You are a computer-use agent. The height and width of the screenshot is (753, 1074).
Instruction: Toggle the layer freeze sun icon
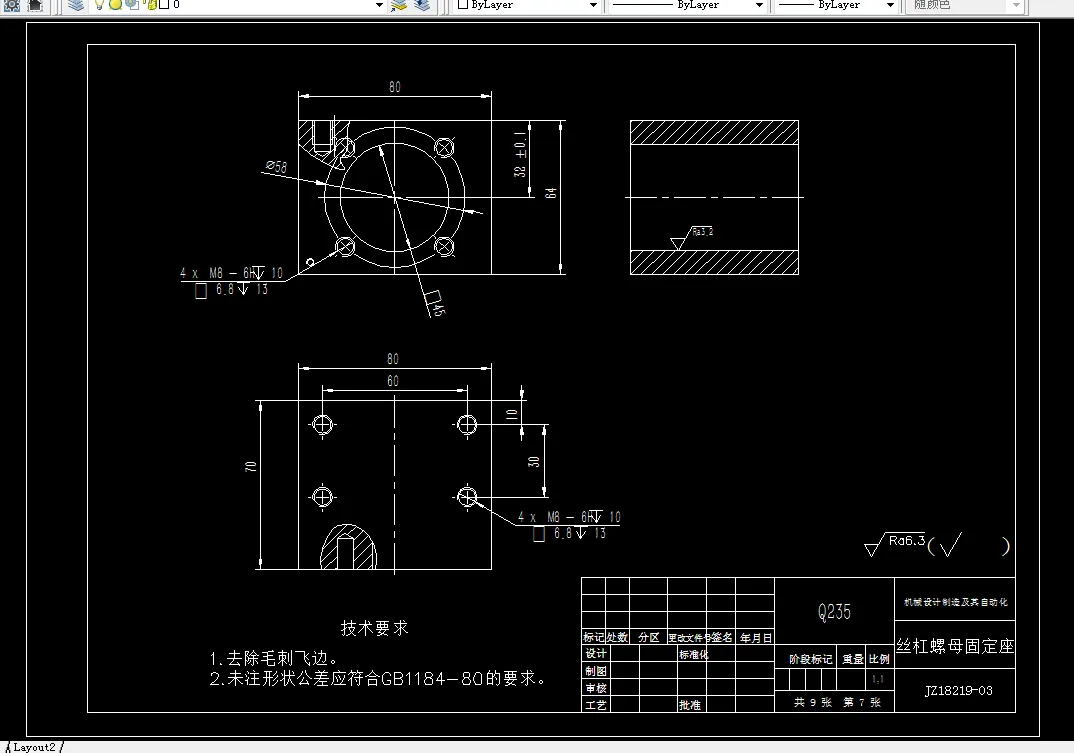click(x=115, y=5)
